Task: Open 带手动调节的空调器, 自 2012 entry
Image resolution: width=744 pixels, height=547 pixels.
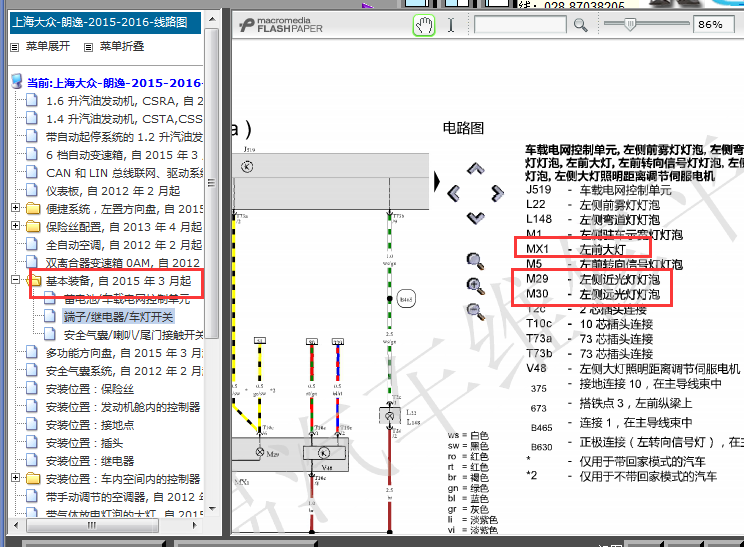Action: coord(124,498)
